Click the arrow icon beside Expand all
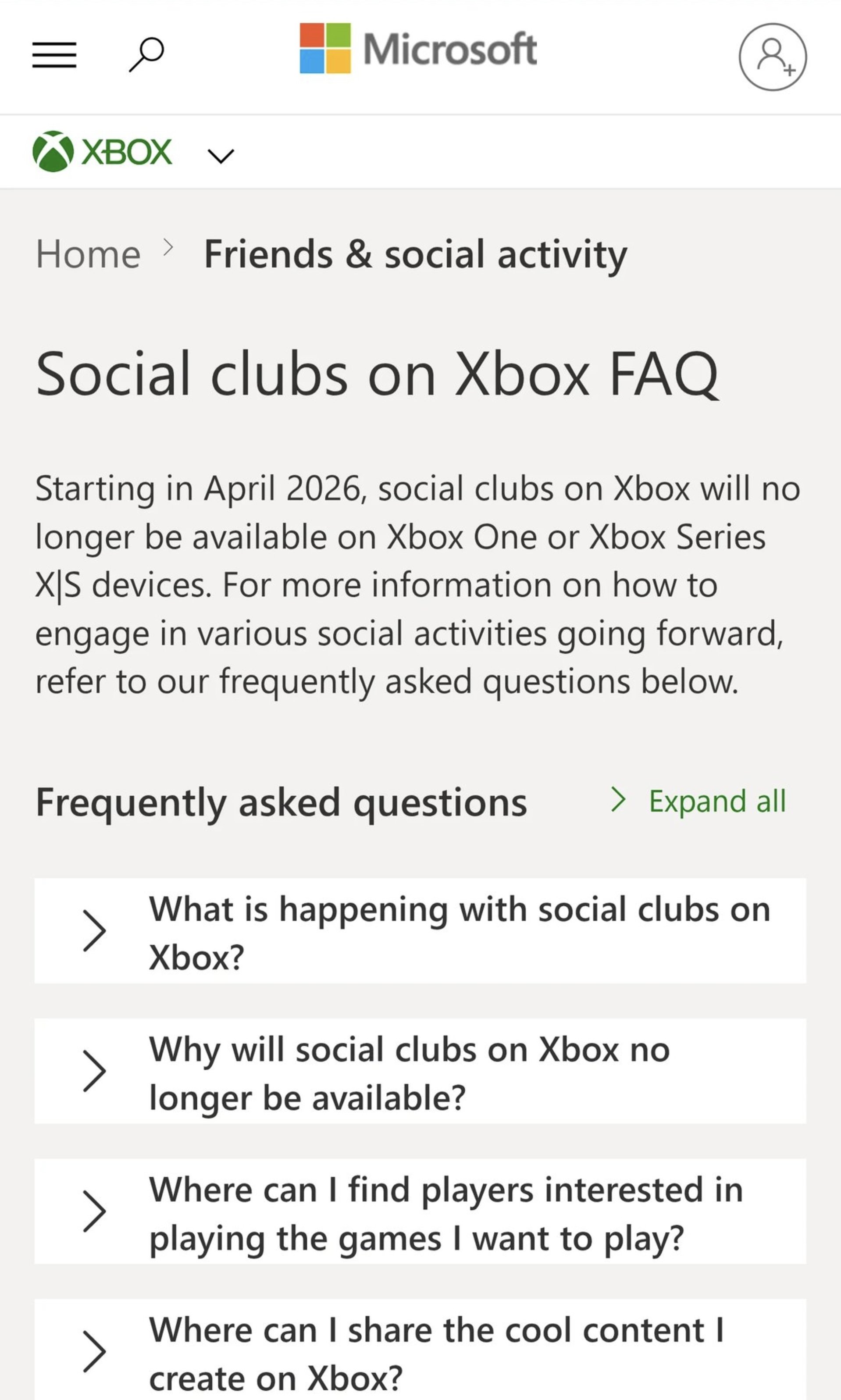841x1400 pixels. (618, 799)
